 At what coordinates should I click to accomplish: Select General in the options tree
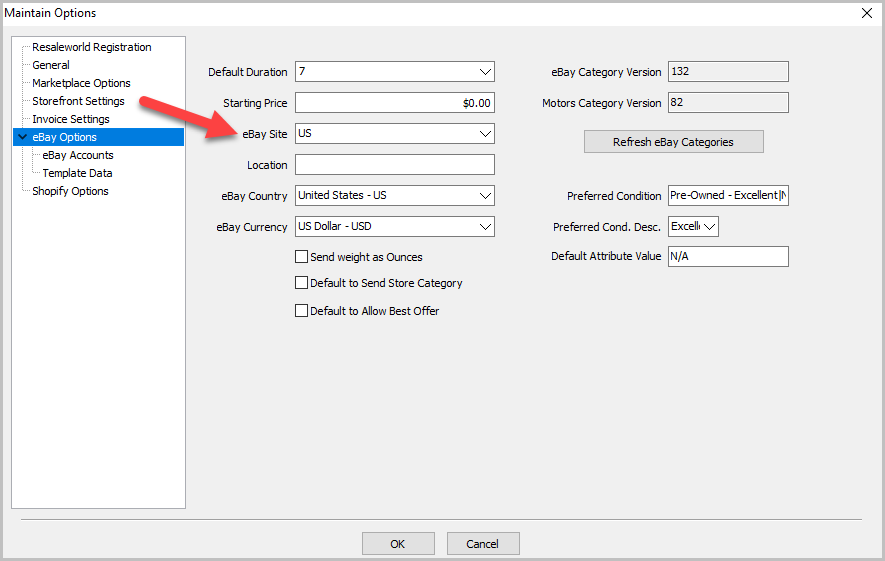tap(51, 65)
